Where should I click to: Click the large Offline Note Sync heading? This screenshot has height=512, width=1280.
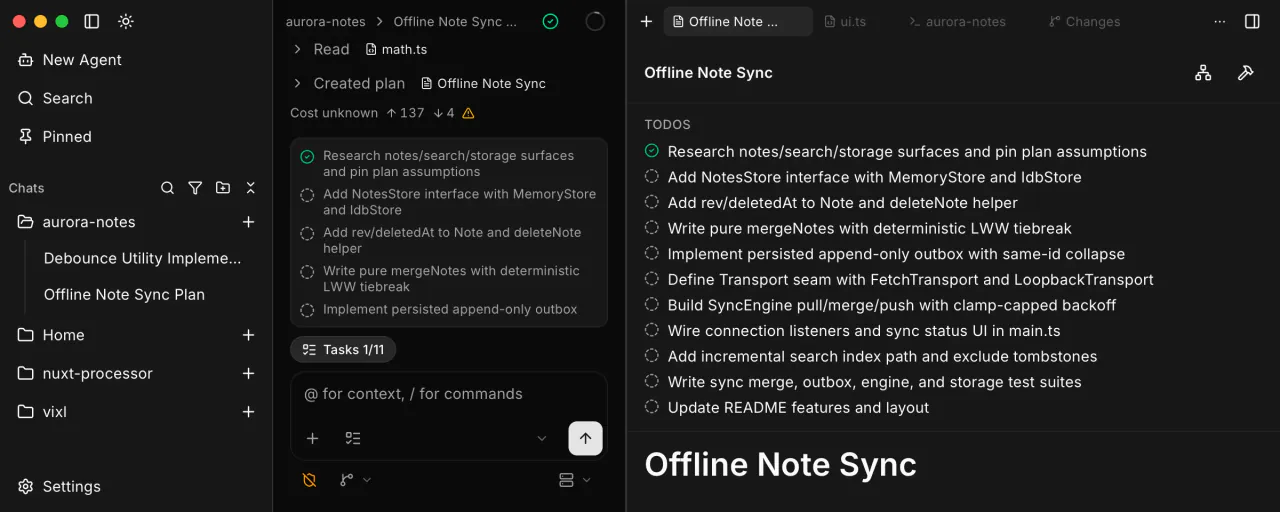(780, 464)
